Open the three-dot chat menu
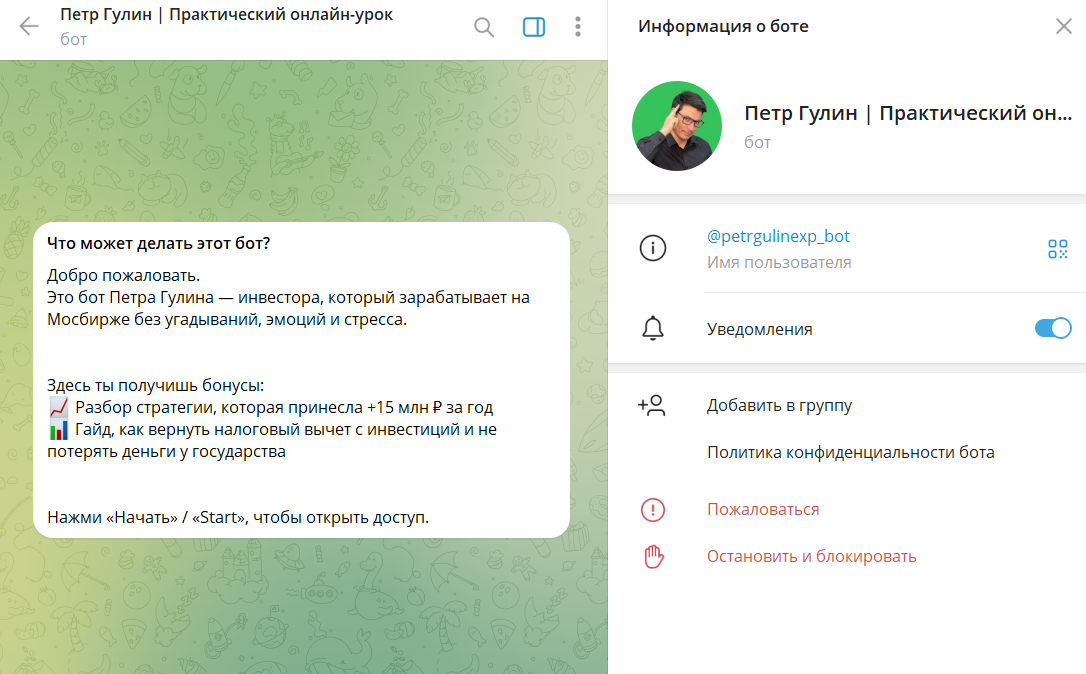1086x674 pixels. (x=578, y=27)
